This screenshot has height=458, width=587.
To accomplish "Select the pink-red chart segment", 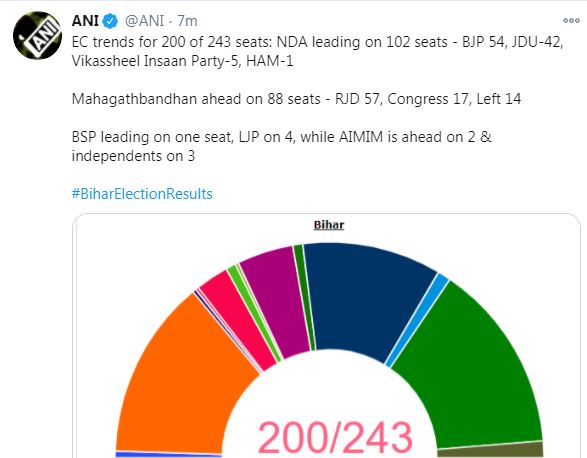I will click(x=240, y=318).
